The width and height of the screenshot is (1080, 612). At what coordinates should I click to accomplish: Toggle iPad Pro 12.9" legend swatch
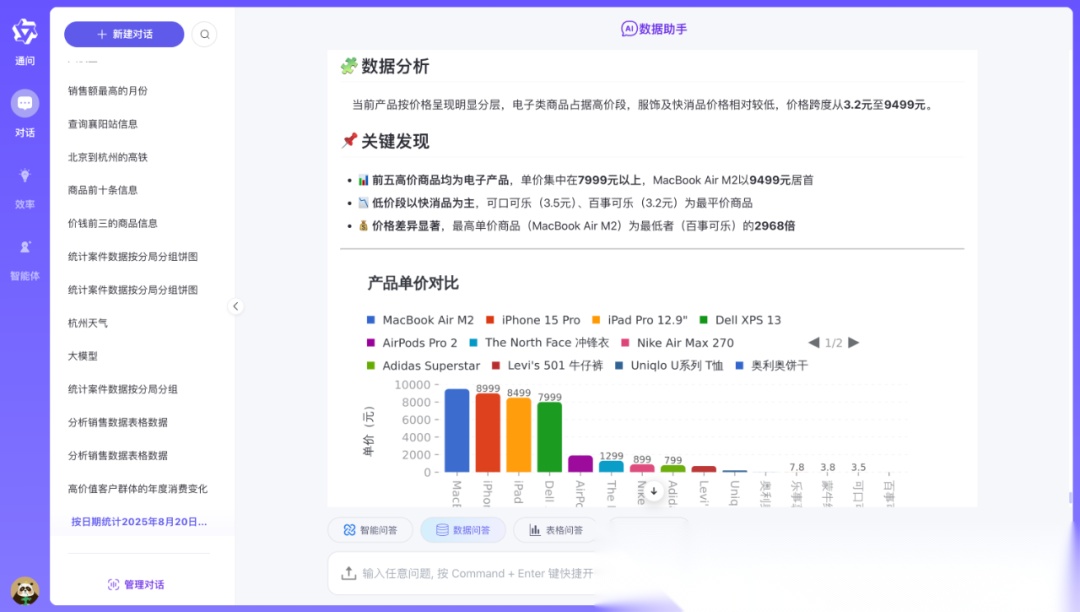[596, 320]
